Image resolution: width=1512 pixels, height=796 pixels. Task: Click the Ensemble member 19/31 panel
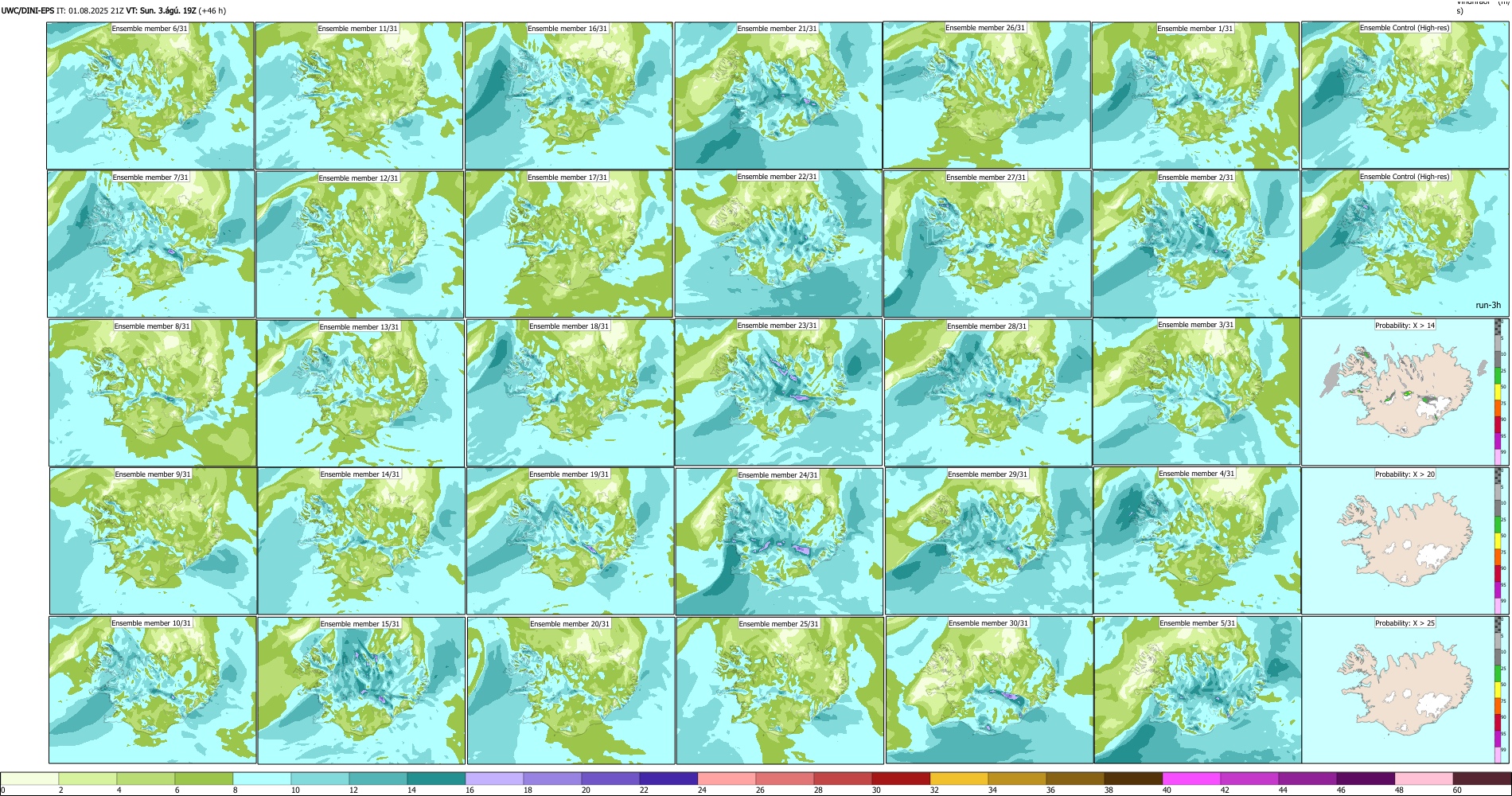pos(571,541)
